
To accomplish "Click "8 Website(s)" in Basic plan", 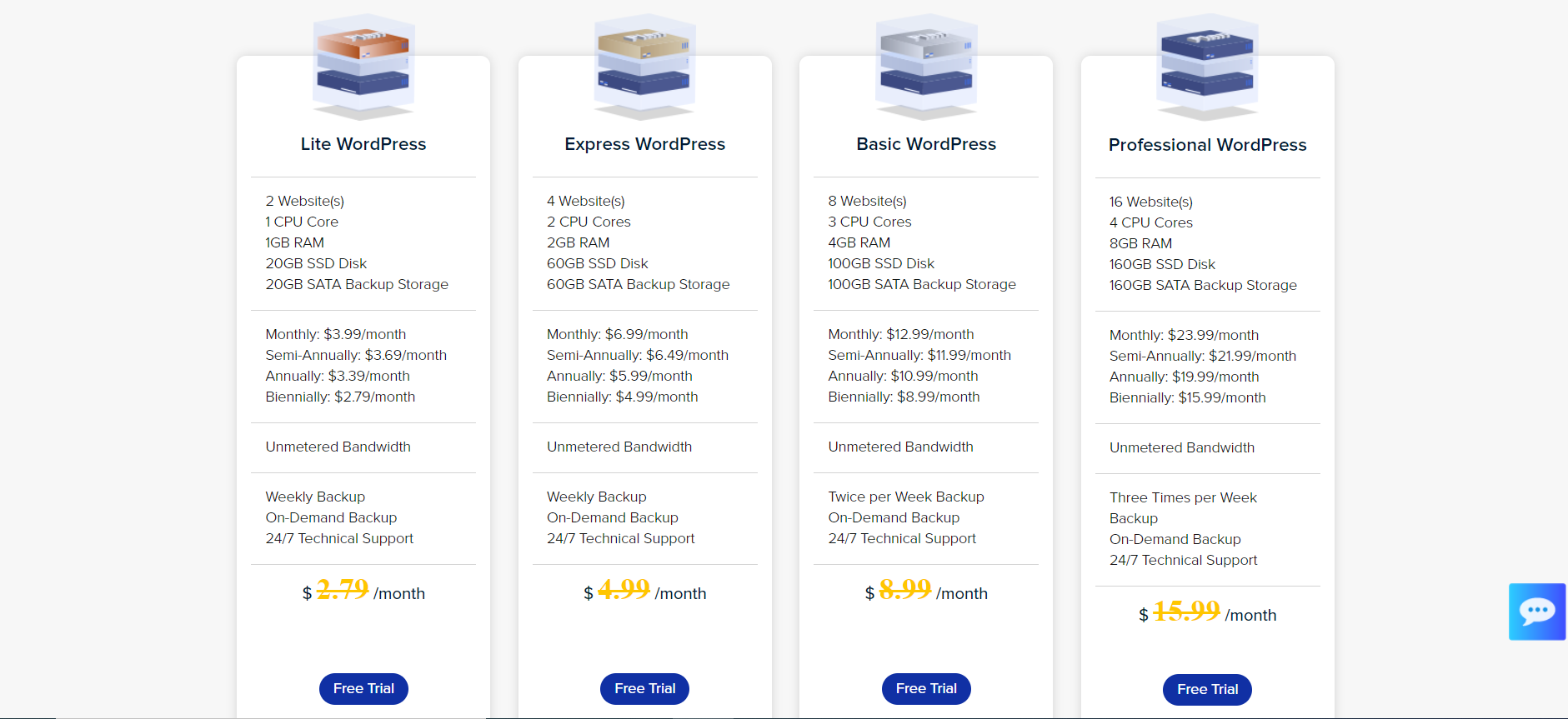I will pyautogui.click(x=868, y=201).
